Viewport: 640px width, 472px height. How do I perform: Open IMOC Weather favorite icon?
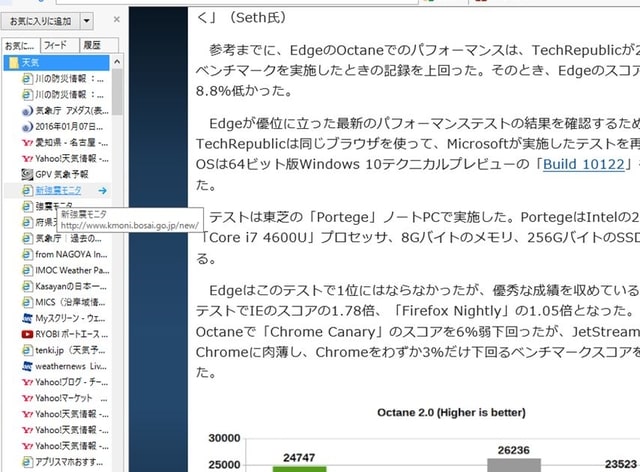coord(27,270)
